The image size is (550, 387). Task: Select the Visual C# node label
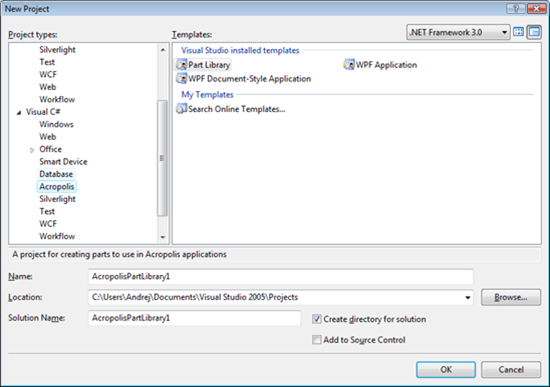pos(43,112)
